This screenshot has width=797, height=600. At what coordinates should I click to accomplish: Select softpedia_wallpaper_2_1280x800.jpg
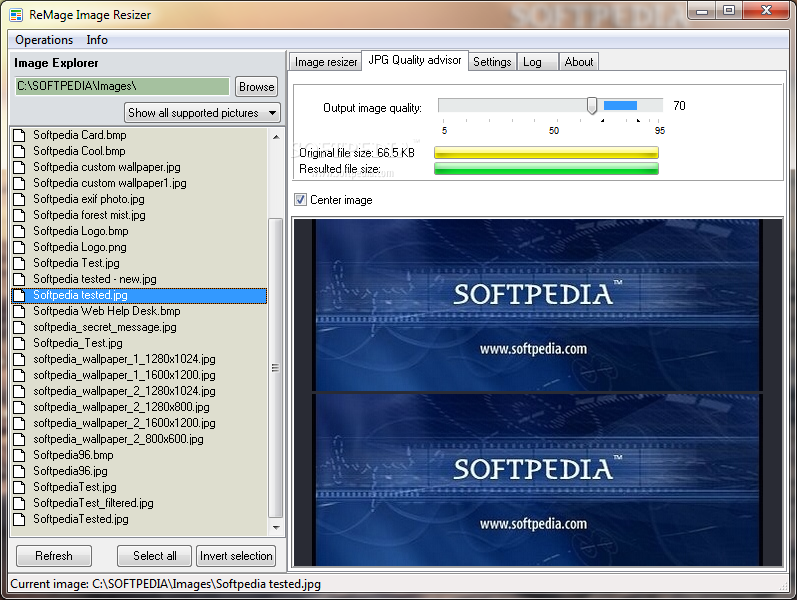pos(121,407)
